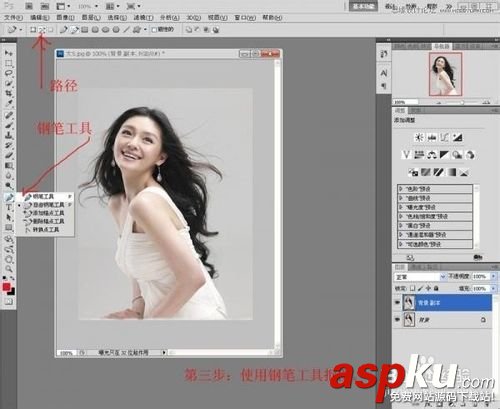Screen dimensions: 500x409
Task: Choose 钢笔工具 in the pen flyout
Action: coord(45,197)
